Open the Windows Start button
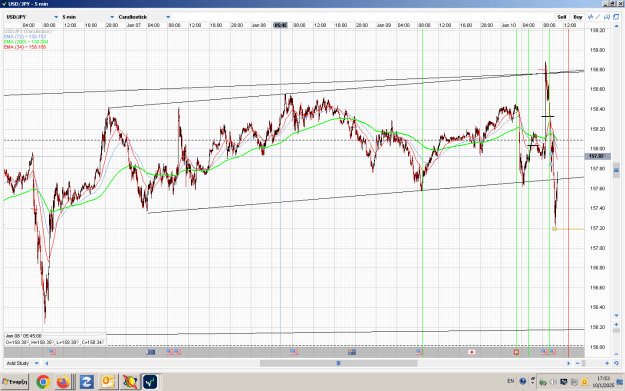625x391 pixels. (x=15, y=382)
